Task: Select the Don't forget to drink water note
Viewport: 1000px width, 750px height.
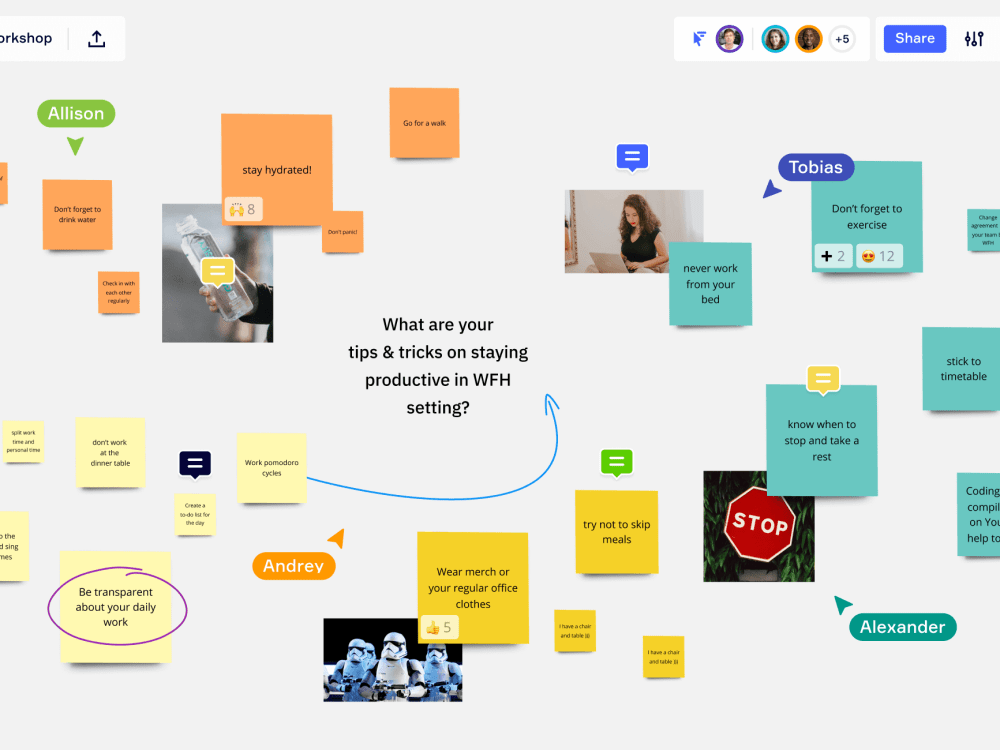Action: point(77,214)
